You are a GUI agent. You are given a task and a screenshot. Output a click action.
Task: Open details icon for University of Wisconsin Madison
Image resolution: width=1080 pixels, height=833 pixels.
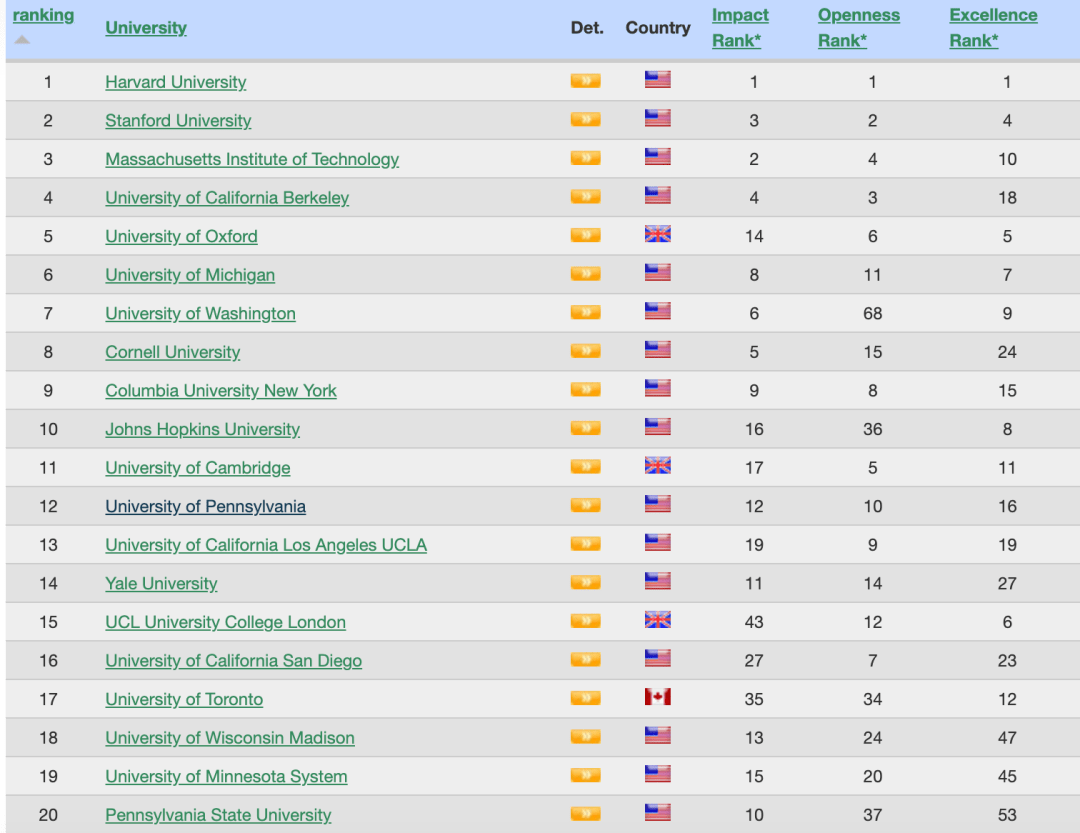(x=585, y=737)
